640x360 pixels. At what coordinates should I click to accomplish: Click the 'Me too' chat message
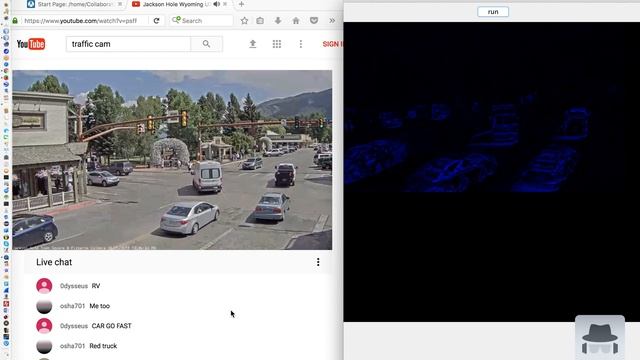[100, 306]
